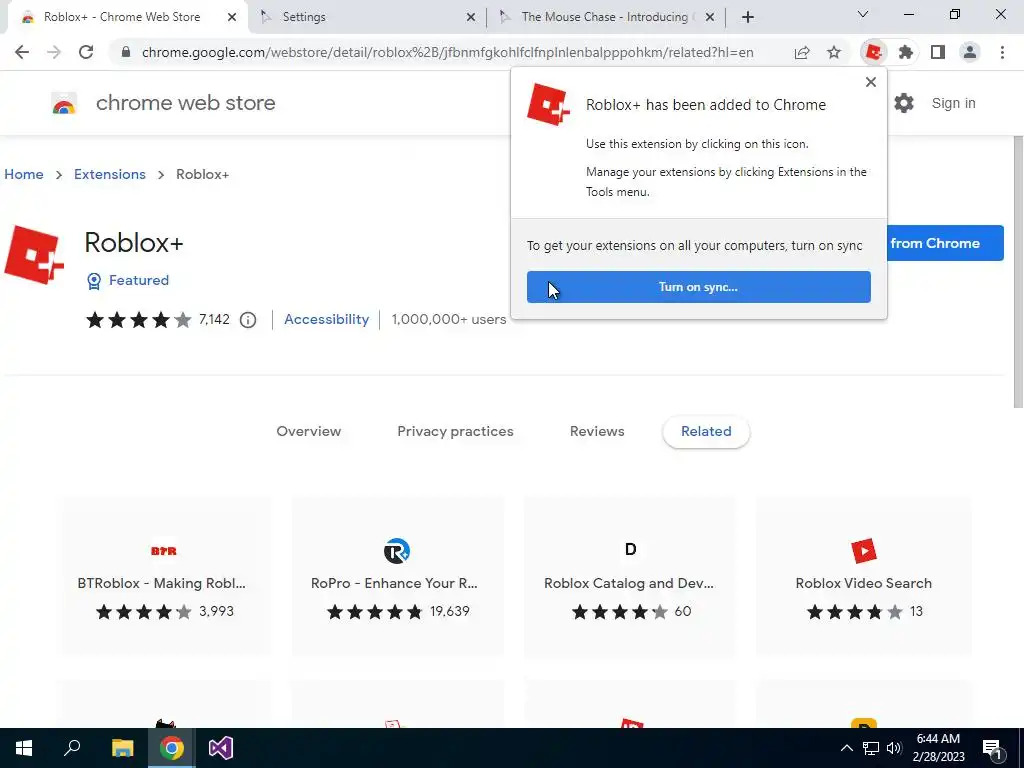Image resolution: width=1024 pixels, height=768 pixels.
Task: Close the Settings tab
Action: click(x=471, y=18)
